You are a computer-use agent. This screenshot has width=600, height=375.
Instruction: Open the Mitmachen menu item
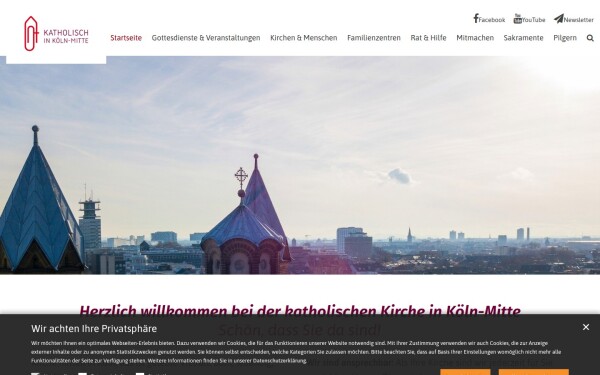click(475, 38)
